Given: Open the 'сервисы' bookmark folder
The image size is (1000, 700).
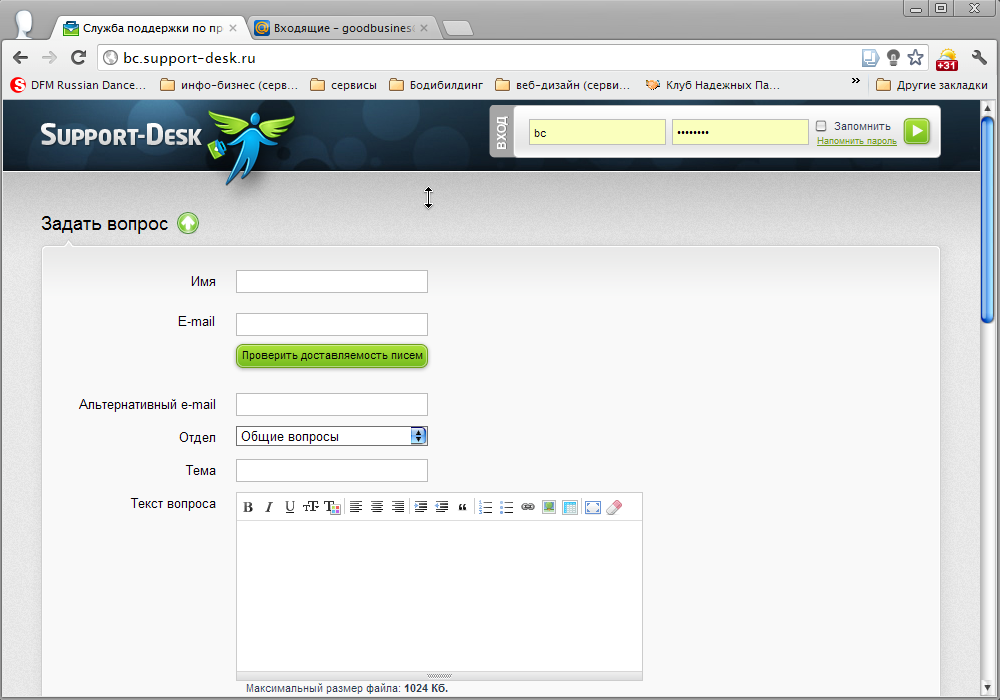Looking at the screenshot, I should (344, 85).
